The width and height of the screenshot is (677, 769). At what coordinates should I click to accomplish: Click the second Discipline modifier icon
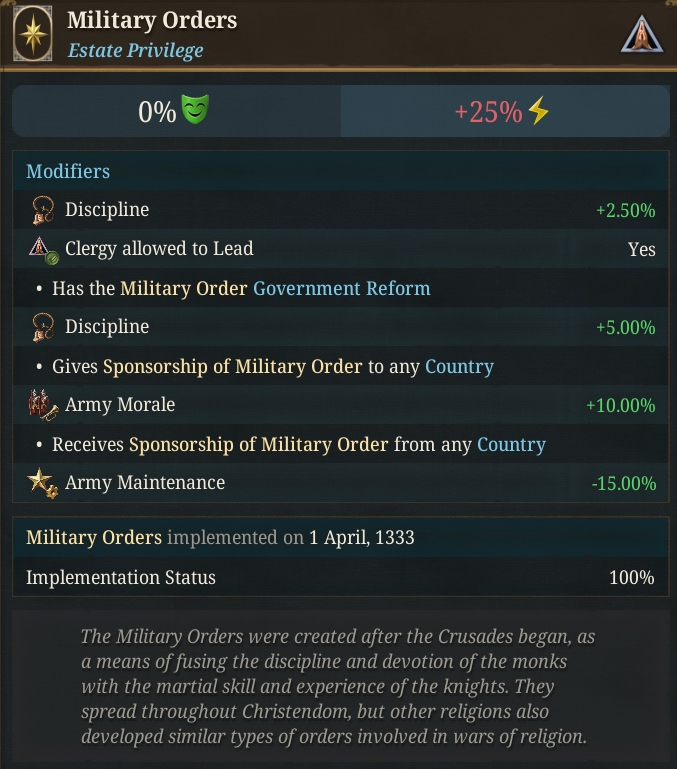43,327
